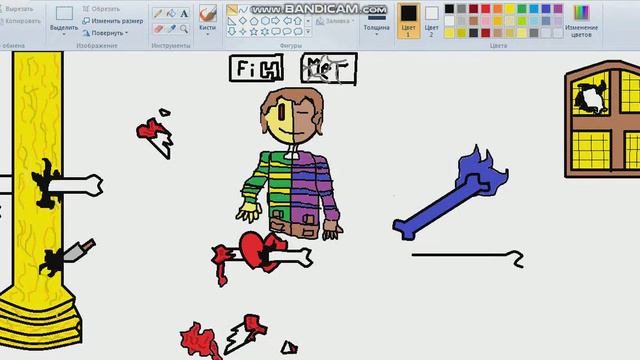This screenshot has width=640, height=360.
Task: Click the rectangular selection icon above Выделить
Action: (x=64, y=13)
